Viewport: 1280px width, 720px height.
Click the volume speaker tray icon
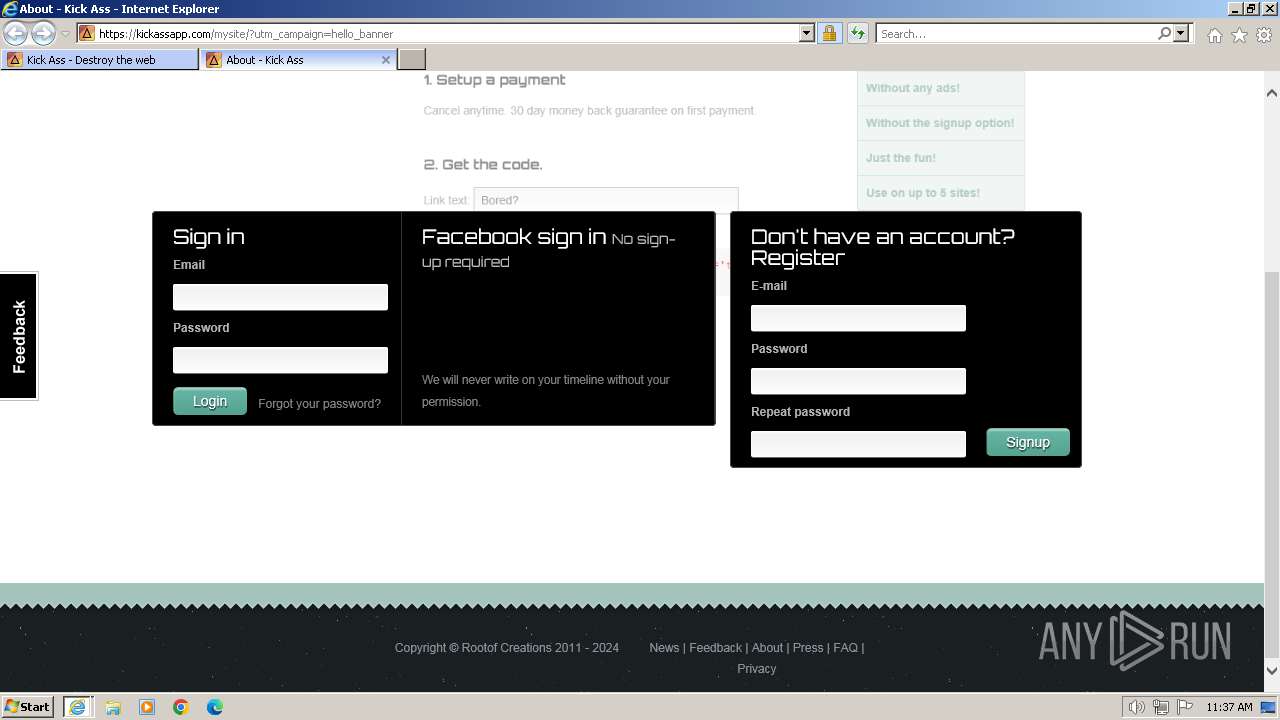1137,707
